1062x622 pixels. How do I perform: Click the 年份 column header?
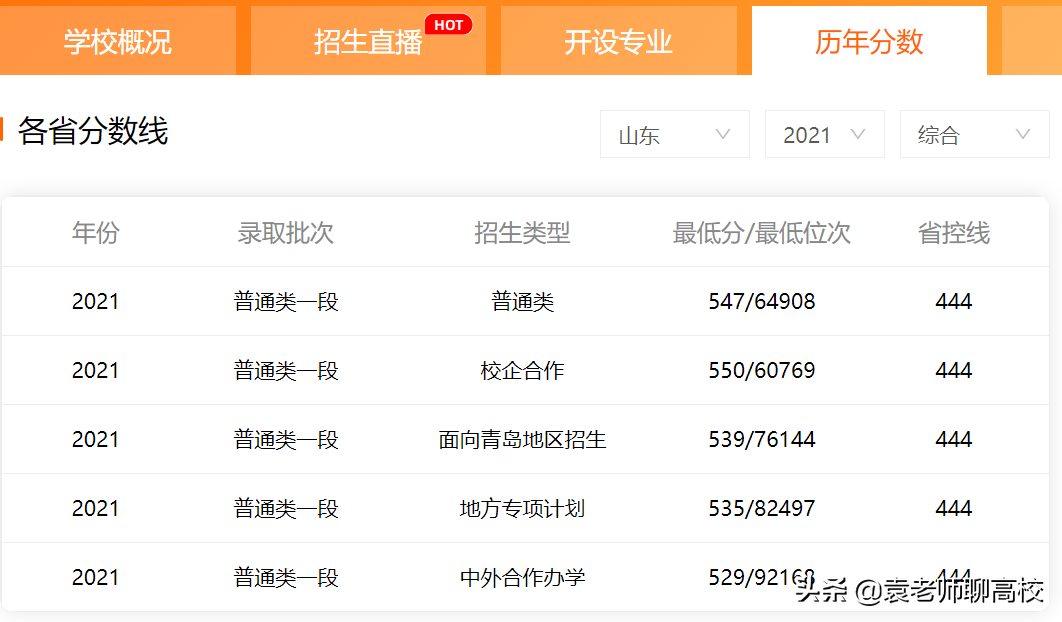[x=95, y=231]
